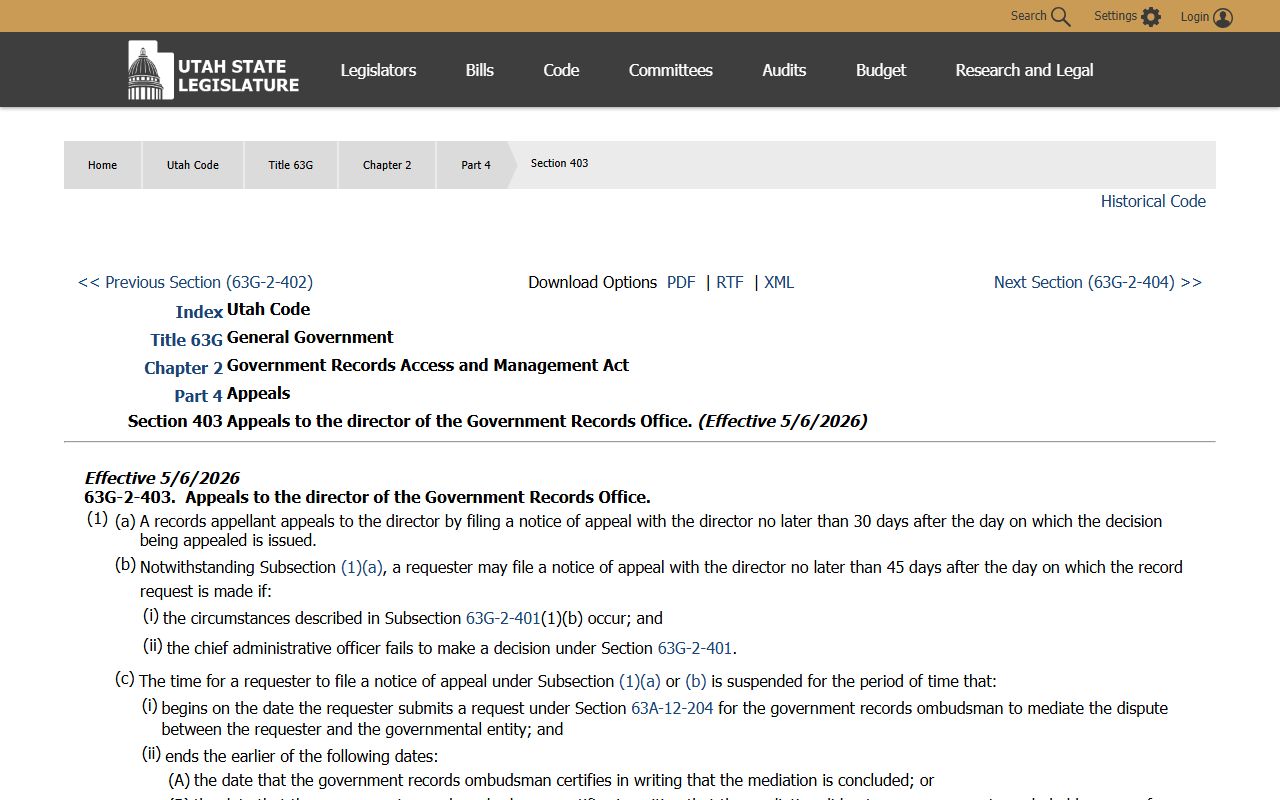Follow the (1)(a) link in subsection (b)
The height and width of the screenshot is (800, 1280).
(362, 567)
